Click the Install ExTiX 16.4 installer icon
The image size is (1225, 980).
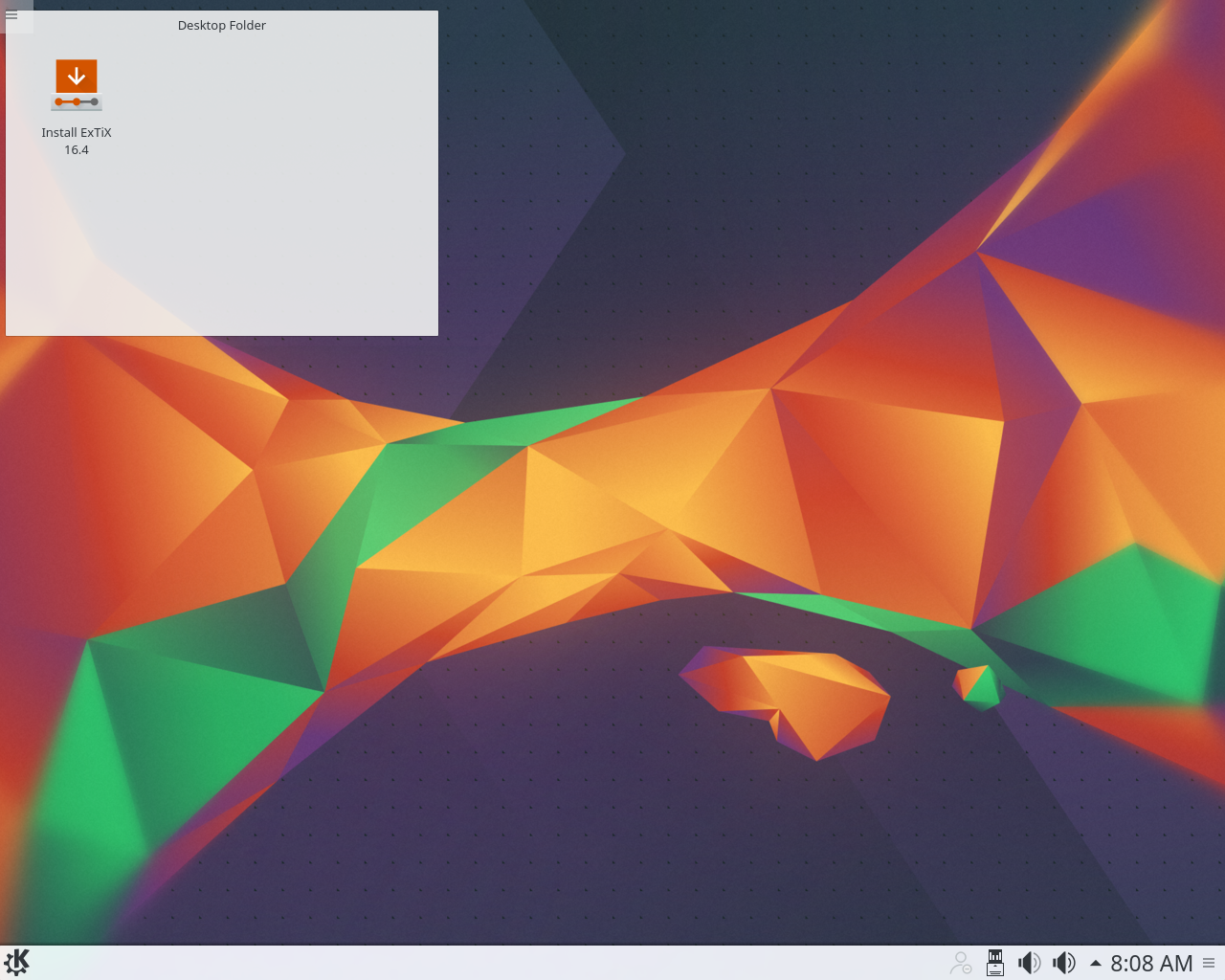point(77,85)
